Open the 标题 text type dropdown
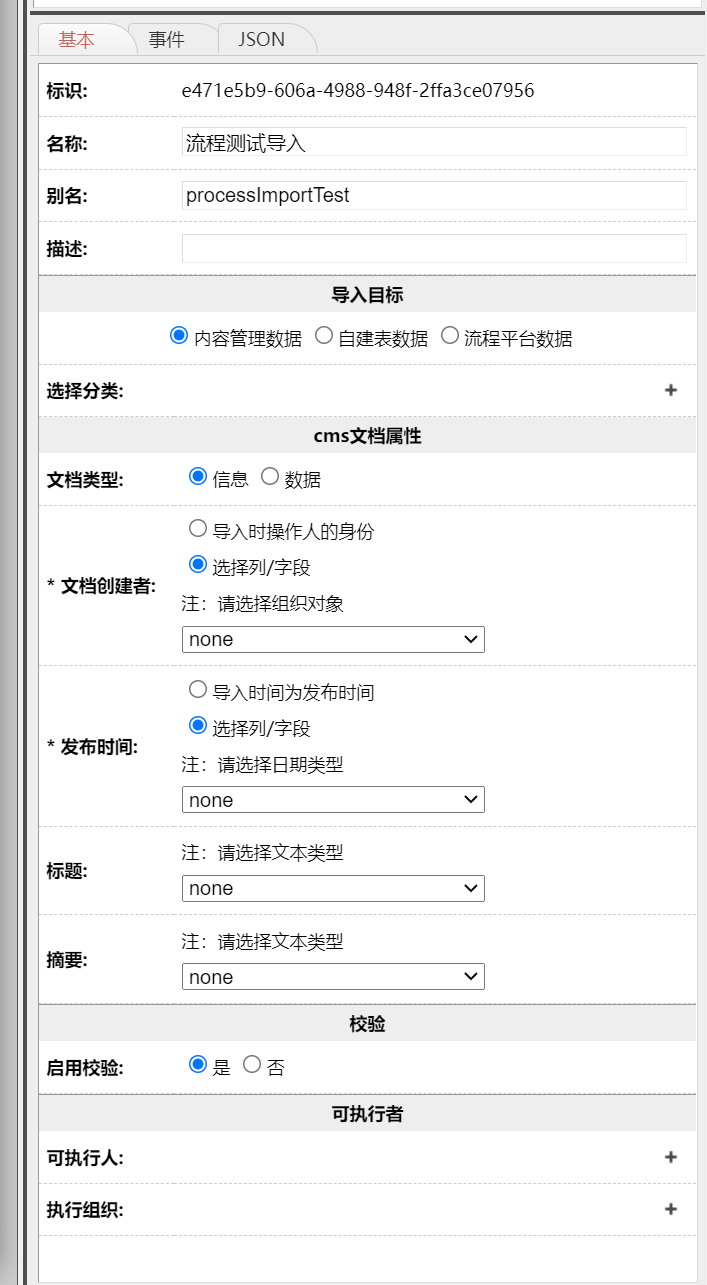 pyautogui.click(x=333, y=888)
